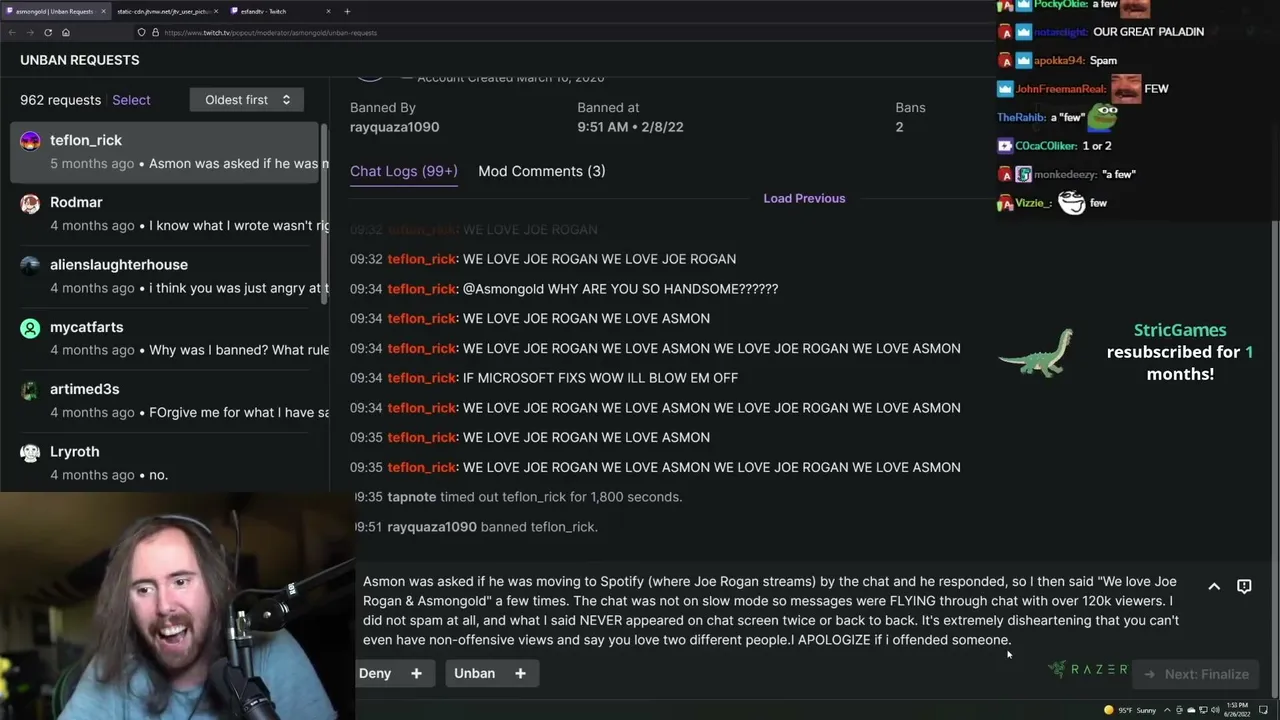Image resolution: width=1280 pixels, height=720 pixels.
Task: Switch to the Mod Comments (3) tab
Action: point(541,171)
